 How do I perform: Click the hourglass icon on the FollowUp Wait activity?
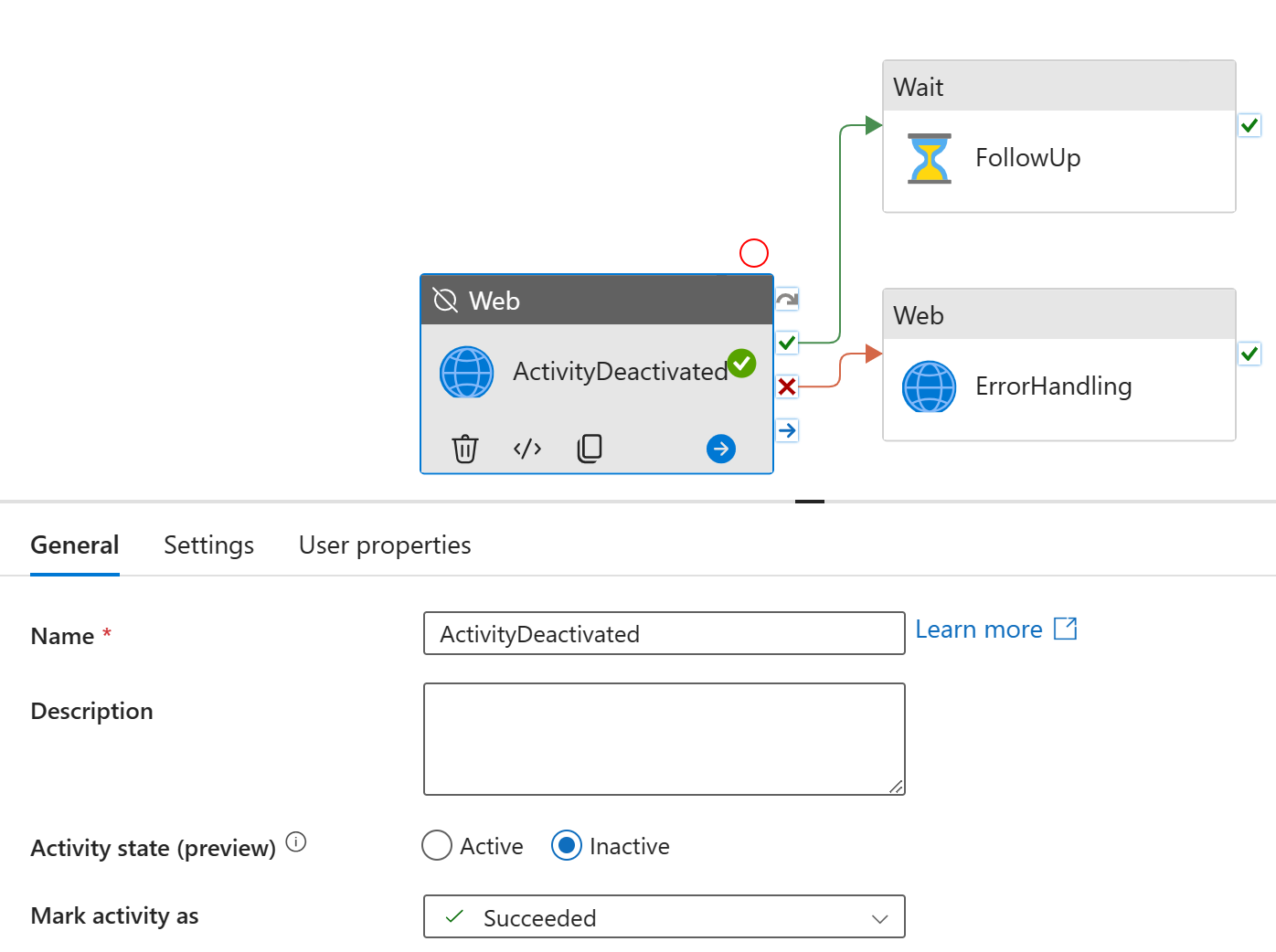[x=929, y=157]
